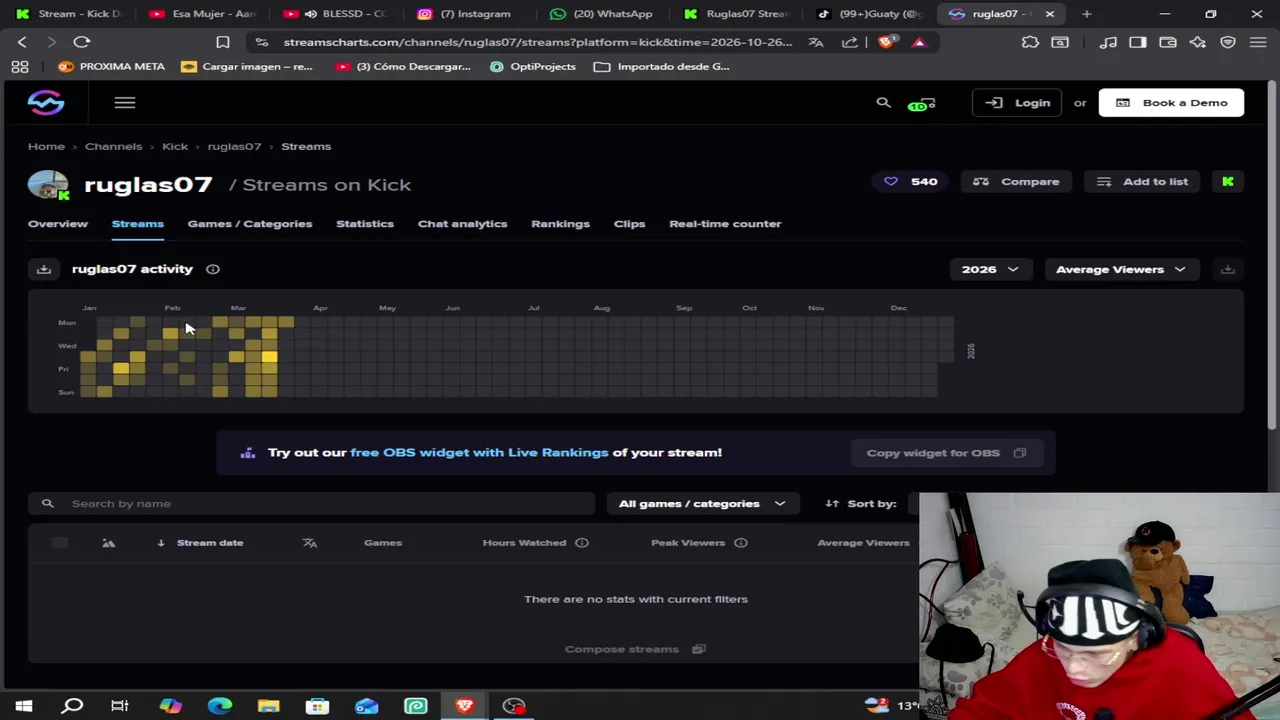Image resolution: width=1280 pixels, height=720 pixels.
Task: Click the Login button
Action: coord(1017,102)
